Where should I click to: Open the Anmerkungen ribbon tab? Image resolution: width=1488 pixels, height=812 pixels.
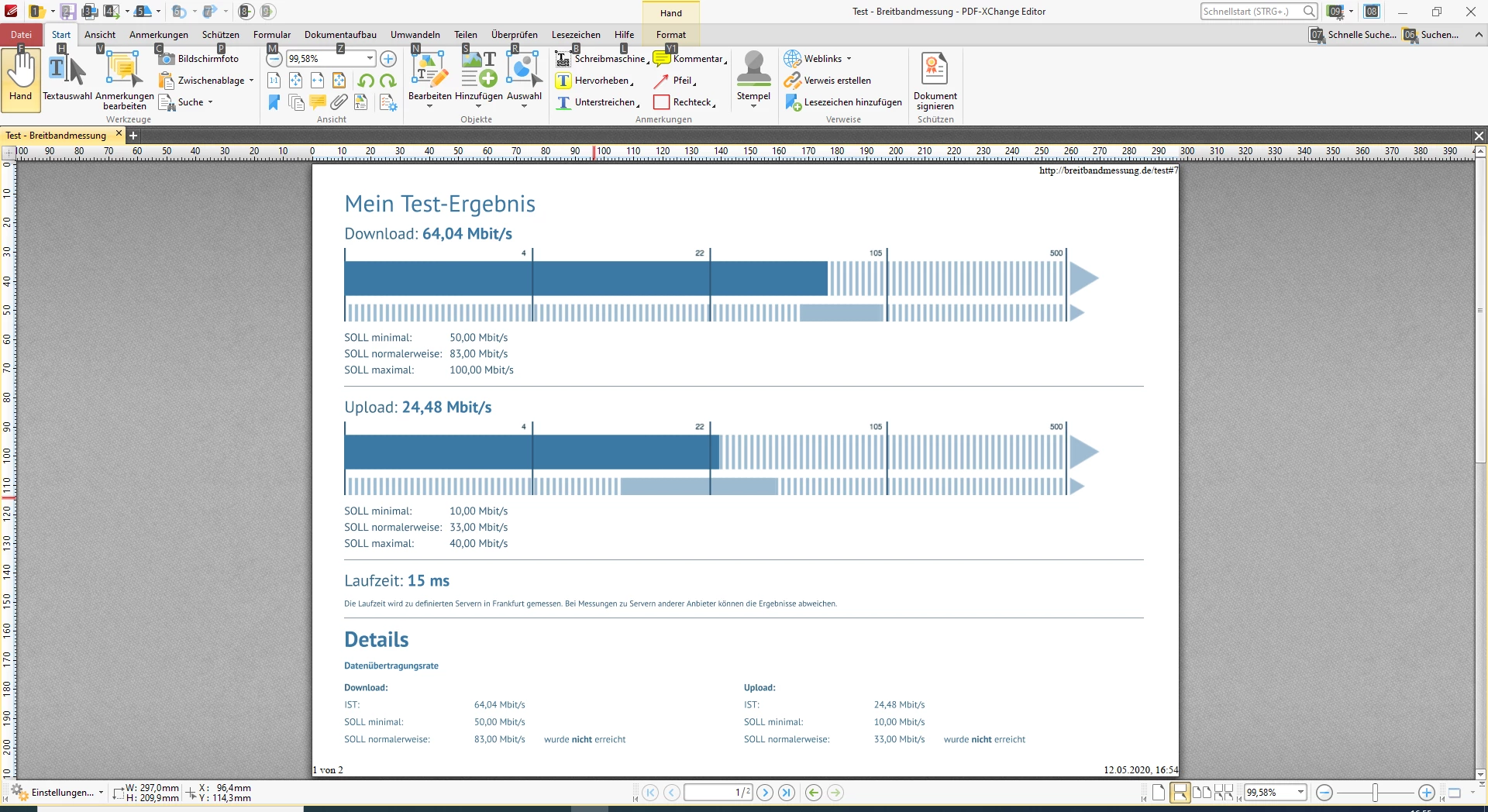click(x=159, y=35)
